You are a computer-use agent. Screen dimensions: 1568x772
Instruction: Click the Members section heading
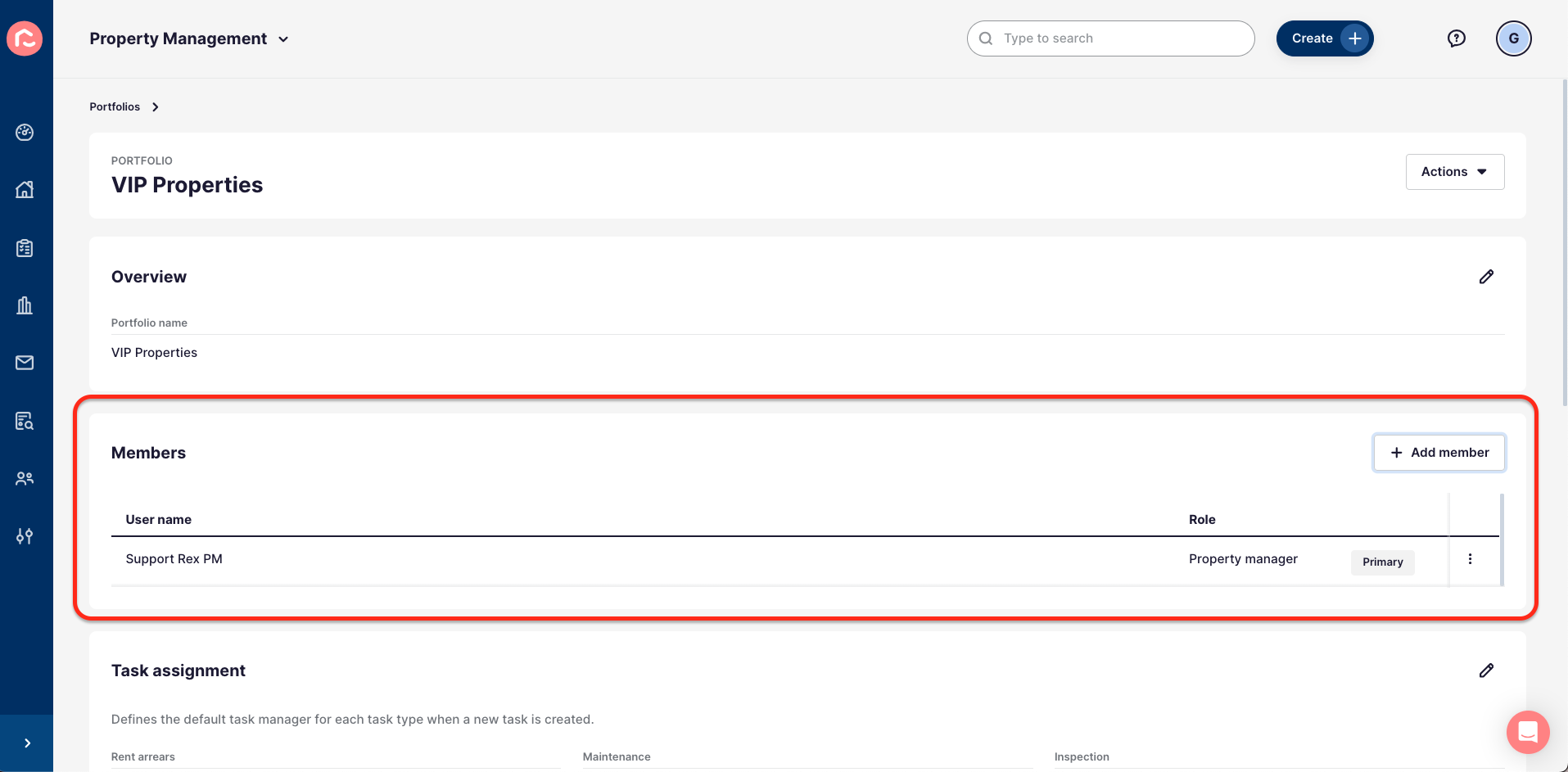tap(149, 453)
